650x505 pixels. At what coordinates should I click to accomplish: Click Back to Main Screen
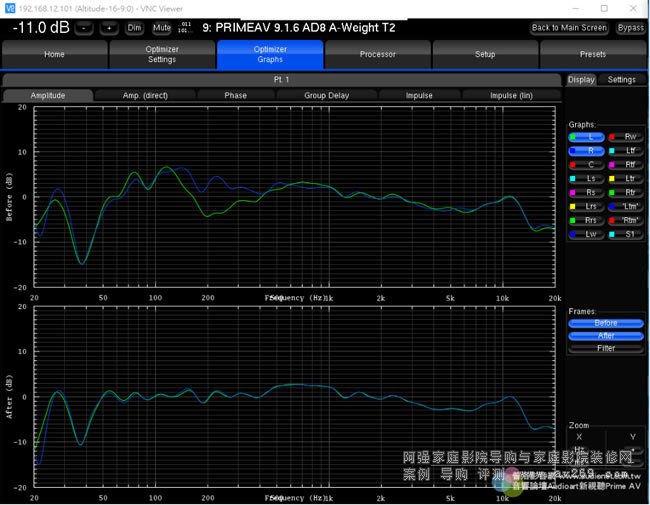[x=569, y=28]
